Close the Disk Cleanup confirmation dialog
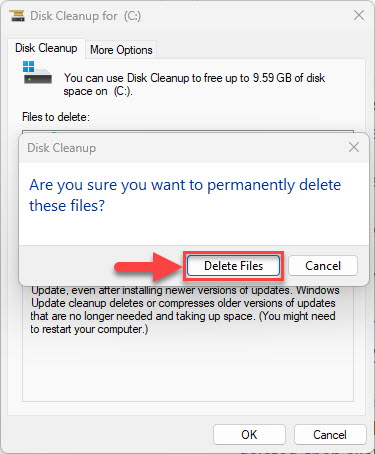Image resolution: width=375 pixels, height=454 pixels. (354, 147)
